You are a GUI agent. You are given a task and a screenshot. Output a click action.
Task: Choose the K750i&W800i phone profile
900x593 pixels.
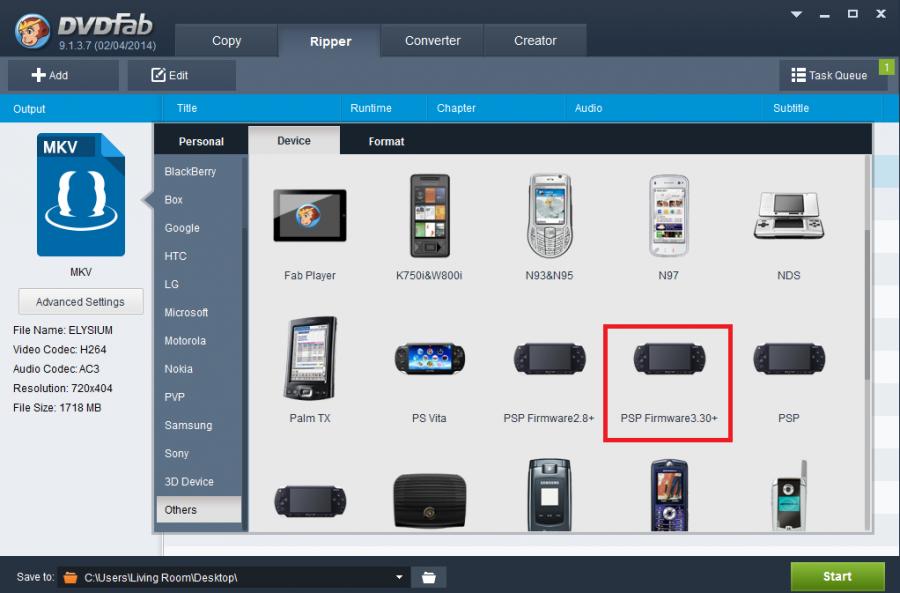429,216
